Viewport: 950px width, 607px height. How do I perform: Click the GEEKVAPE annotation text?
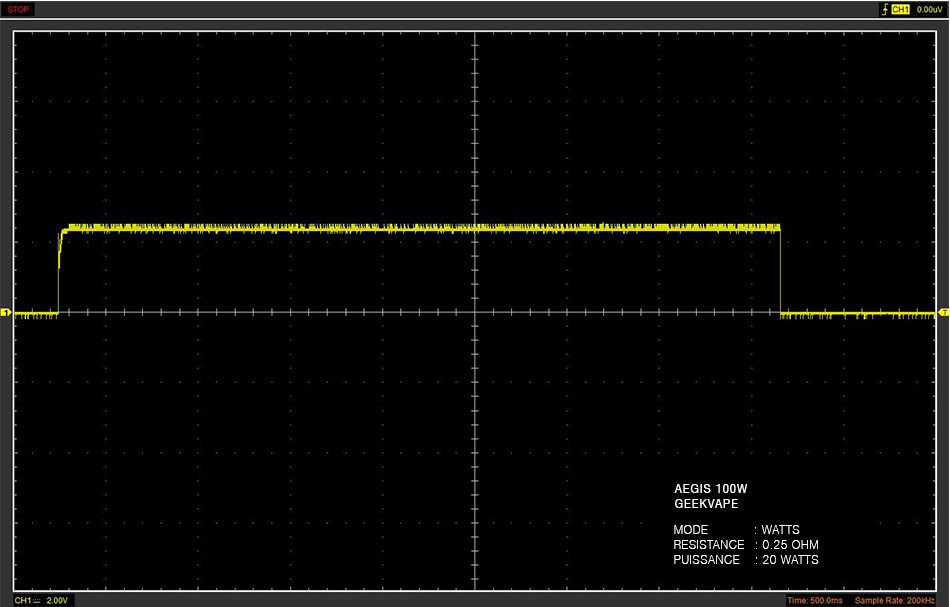tap(706, 503)
